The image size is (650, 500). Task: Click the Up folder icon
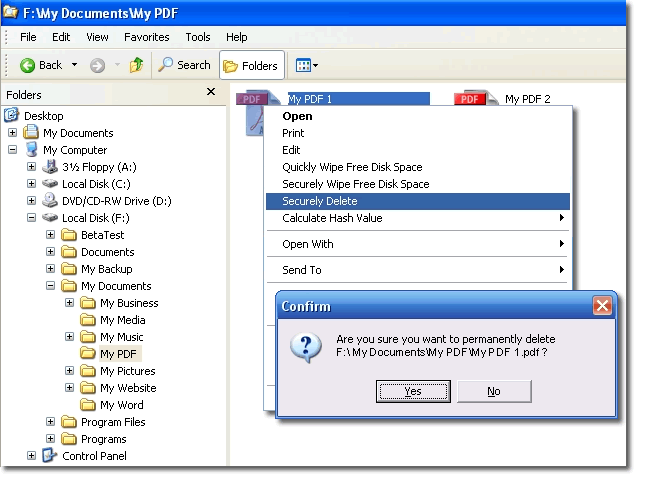136,65
